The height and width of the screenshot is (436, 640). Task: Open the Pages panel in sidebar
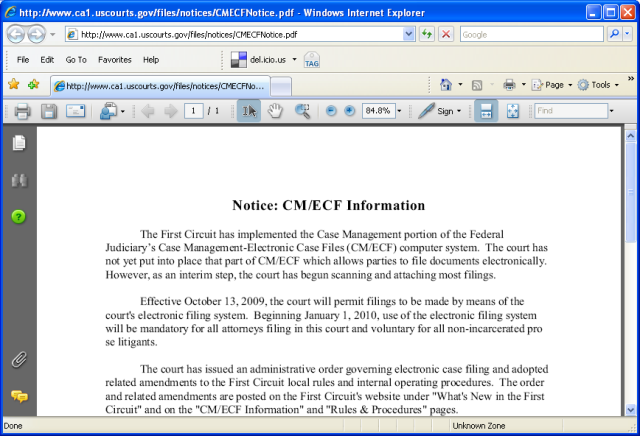coord(18,143)
